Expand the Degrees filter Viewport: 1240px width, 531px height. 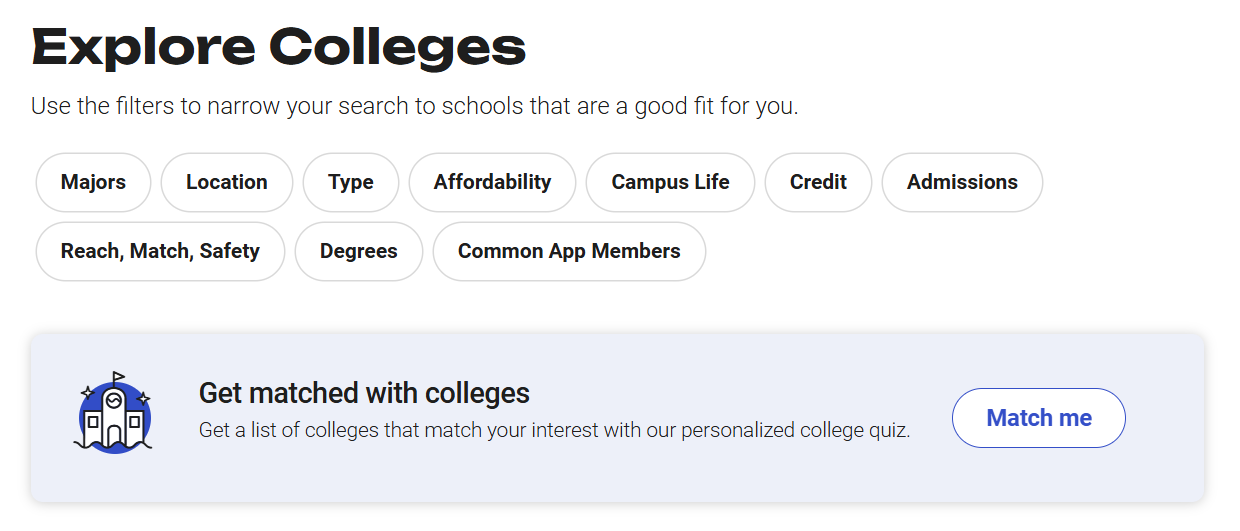pos(359,251)
